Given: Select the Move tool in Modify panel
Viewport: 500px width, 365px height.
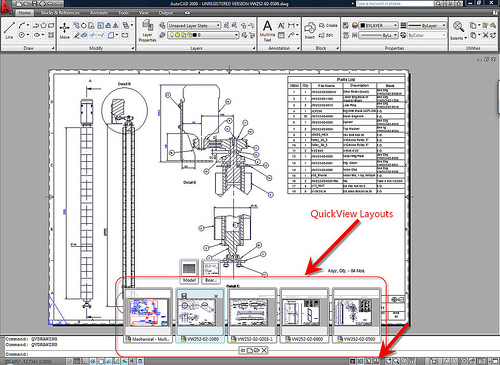Looking at the screenshot, I should point(64,30).
